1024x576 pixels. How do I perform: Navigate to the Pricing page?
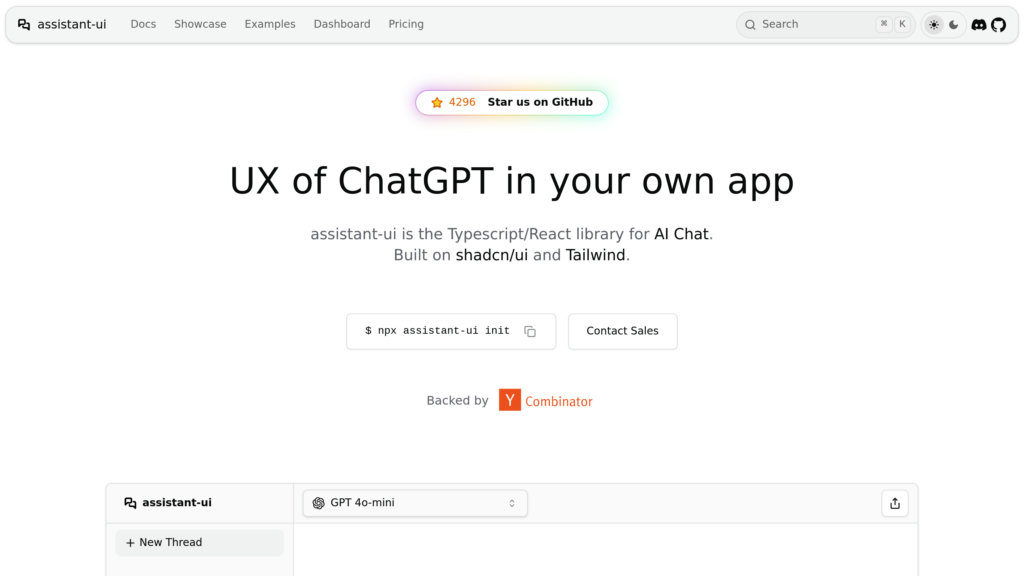click(406, 24)
